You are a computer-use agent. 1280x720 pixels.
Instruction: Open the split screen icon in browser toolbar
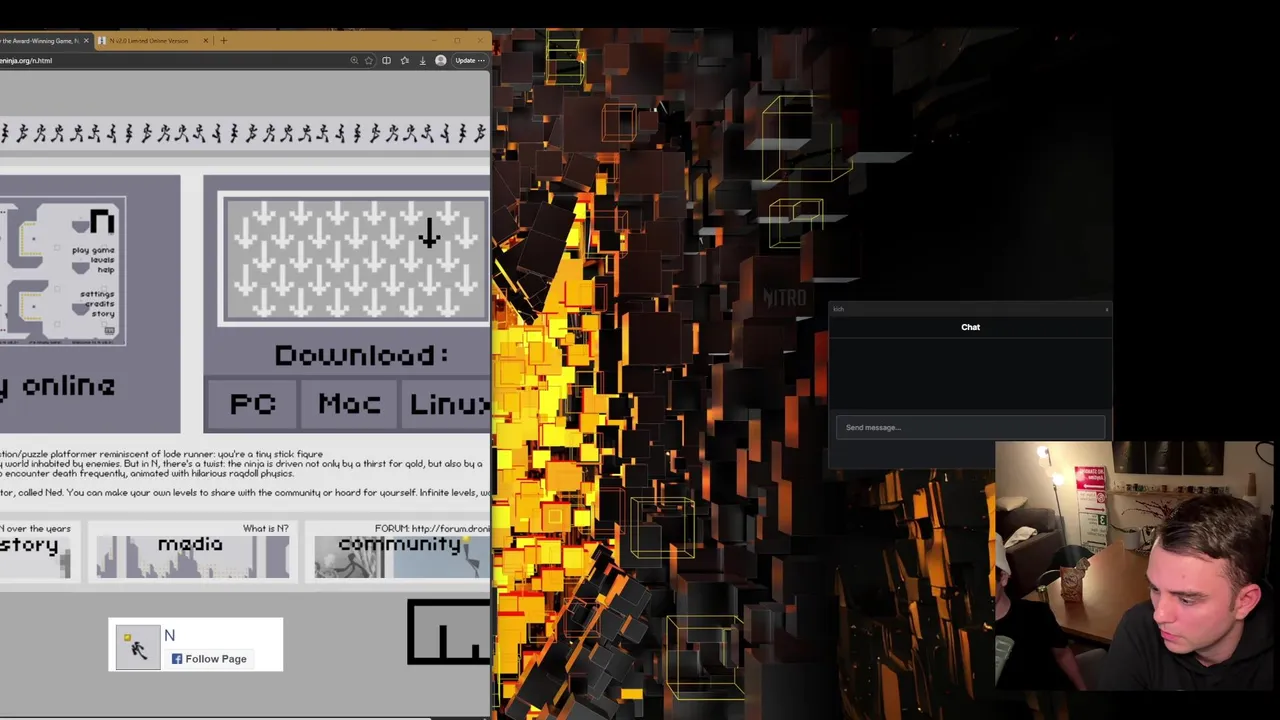click(x=386, y=60)
